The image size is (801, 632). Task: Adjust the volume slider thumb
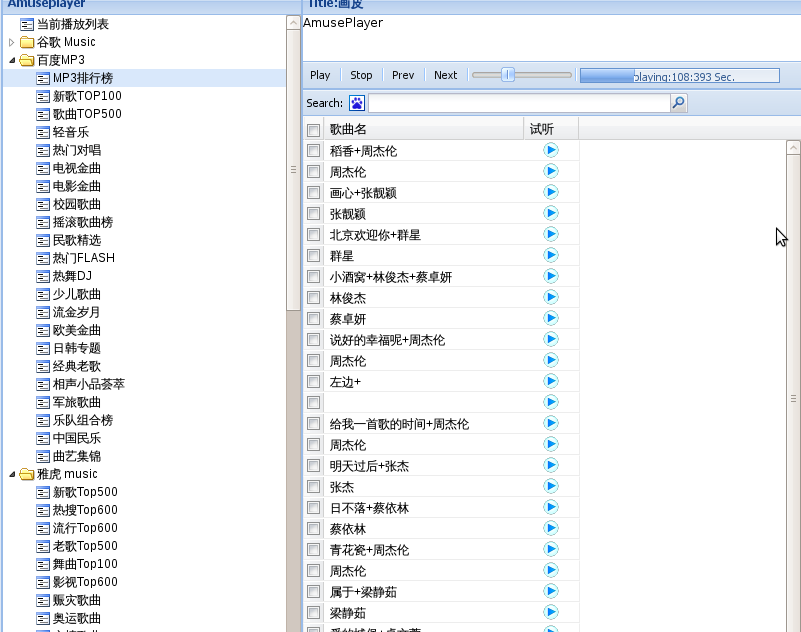click(x=508, y=75)
